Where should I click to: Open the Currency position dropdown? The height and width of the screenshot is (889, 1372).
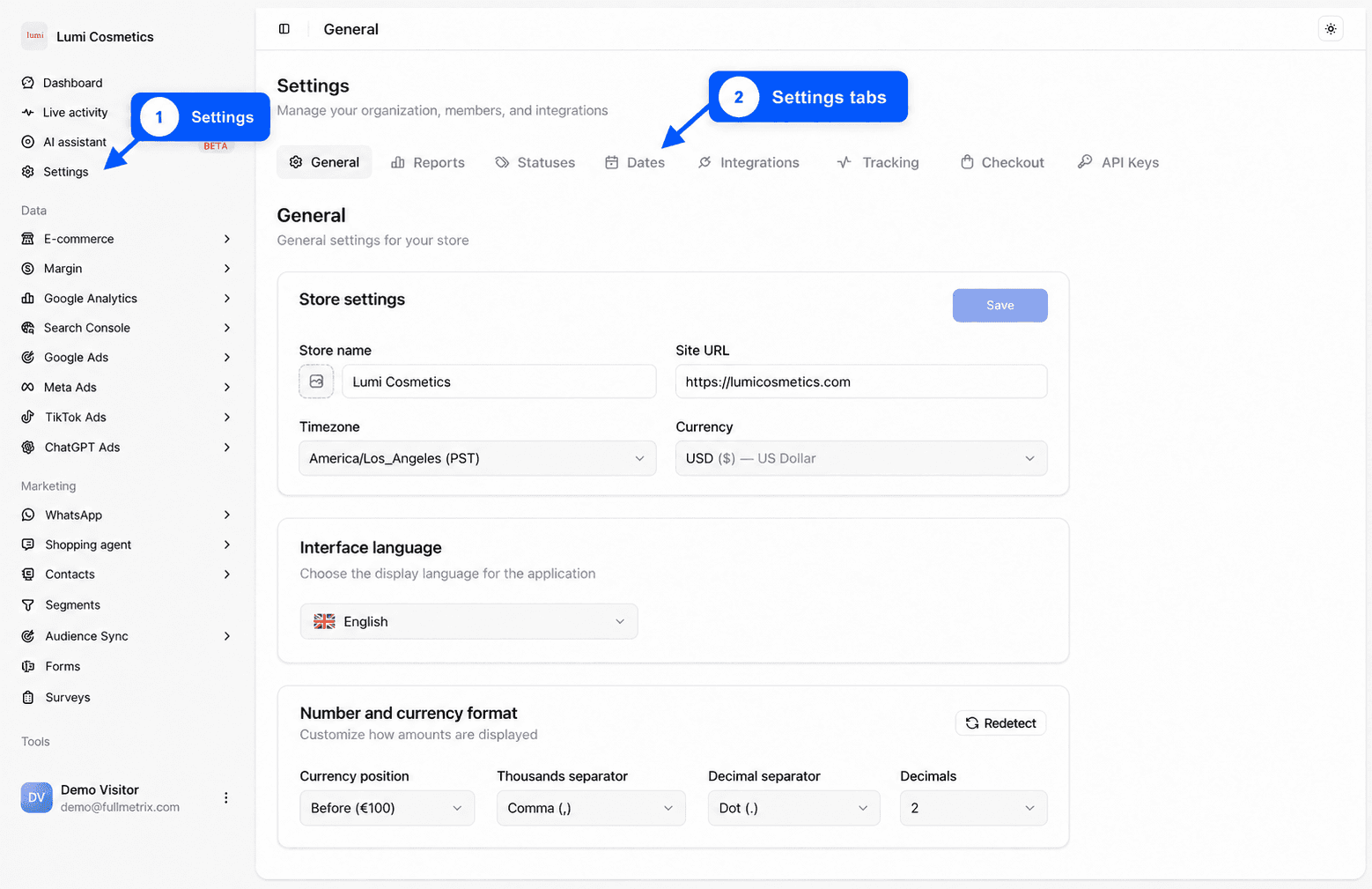click(x=387, y=809)
